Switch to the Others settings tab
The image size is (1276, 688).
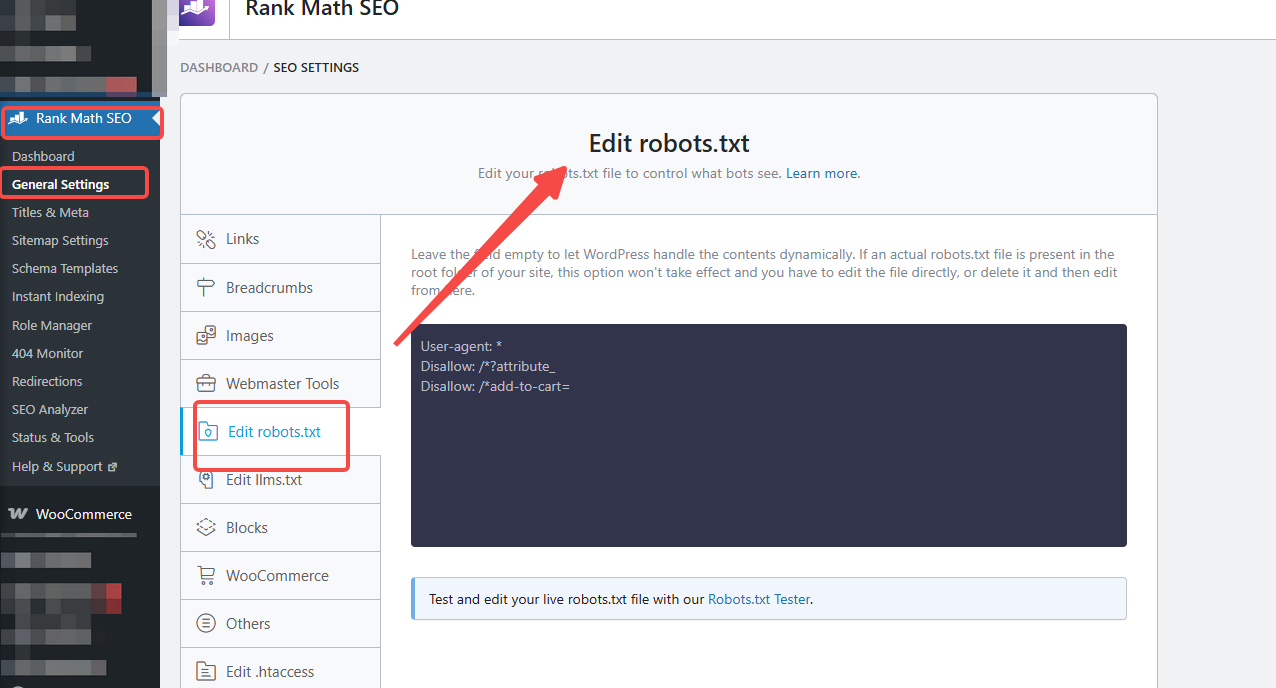coord(281,623)
